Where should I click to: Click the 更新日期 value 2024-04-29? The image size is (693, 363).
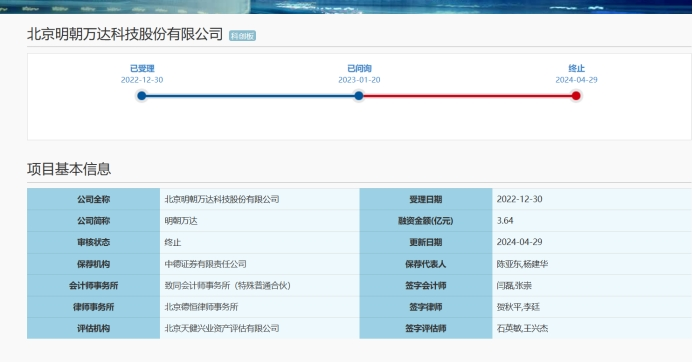(519, 242)
